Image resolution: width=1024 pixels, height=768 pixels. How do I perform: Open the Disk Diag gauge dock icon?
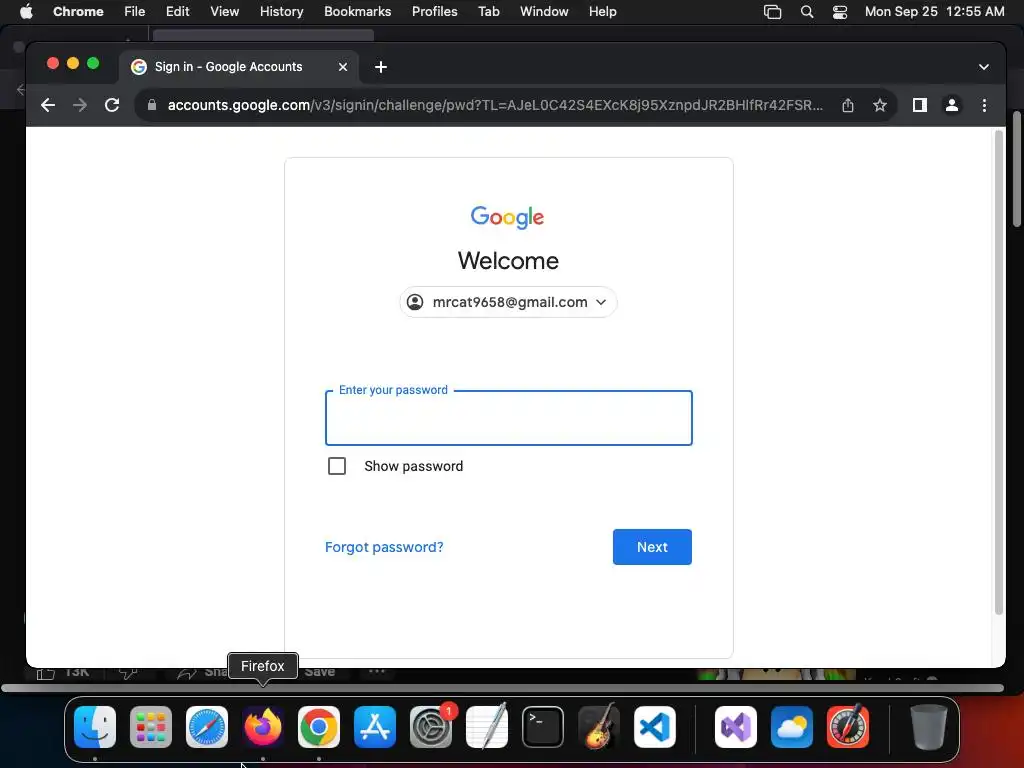848,727
